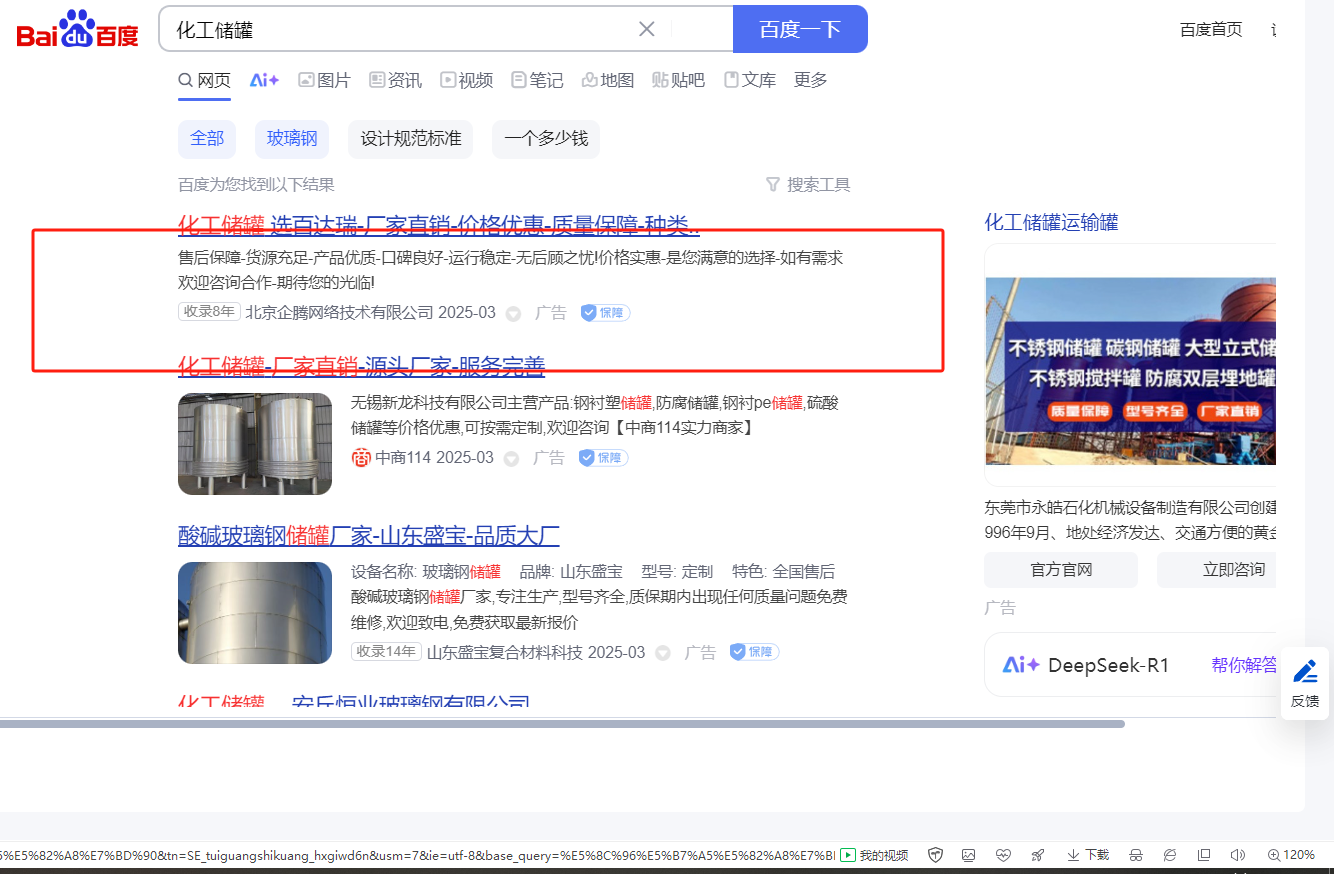The height and width of the screenshot is (874, 1334).
Task: Switch to the 文库 tab
Action: click(750, 80)
